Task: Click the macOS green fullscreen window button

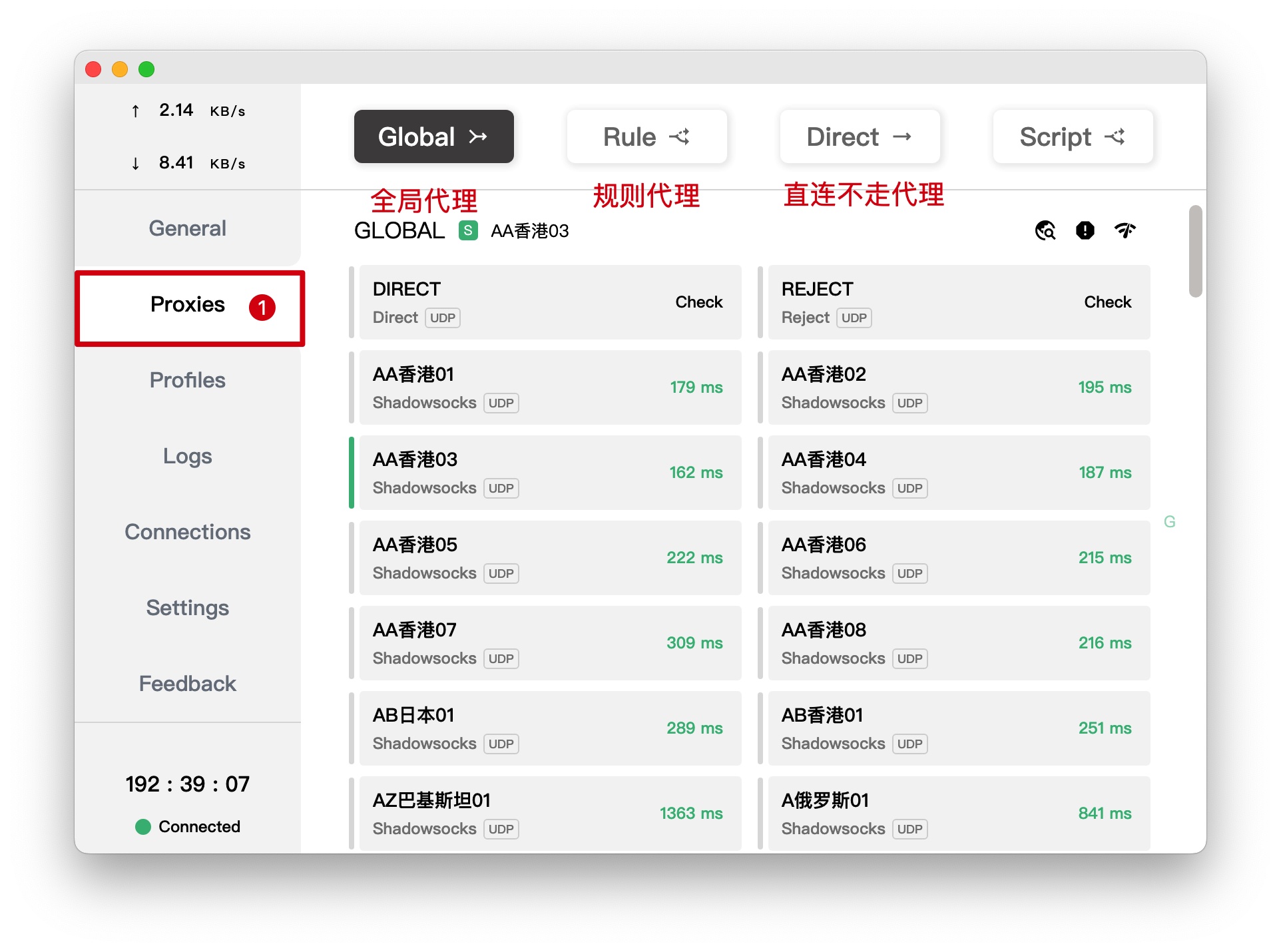Action: click(x=146, y=69)
